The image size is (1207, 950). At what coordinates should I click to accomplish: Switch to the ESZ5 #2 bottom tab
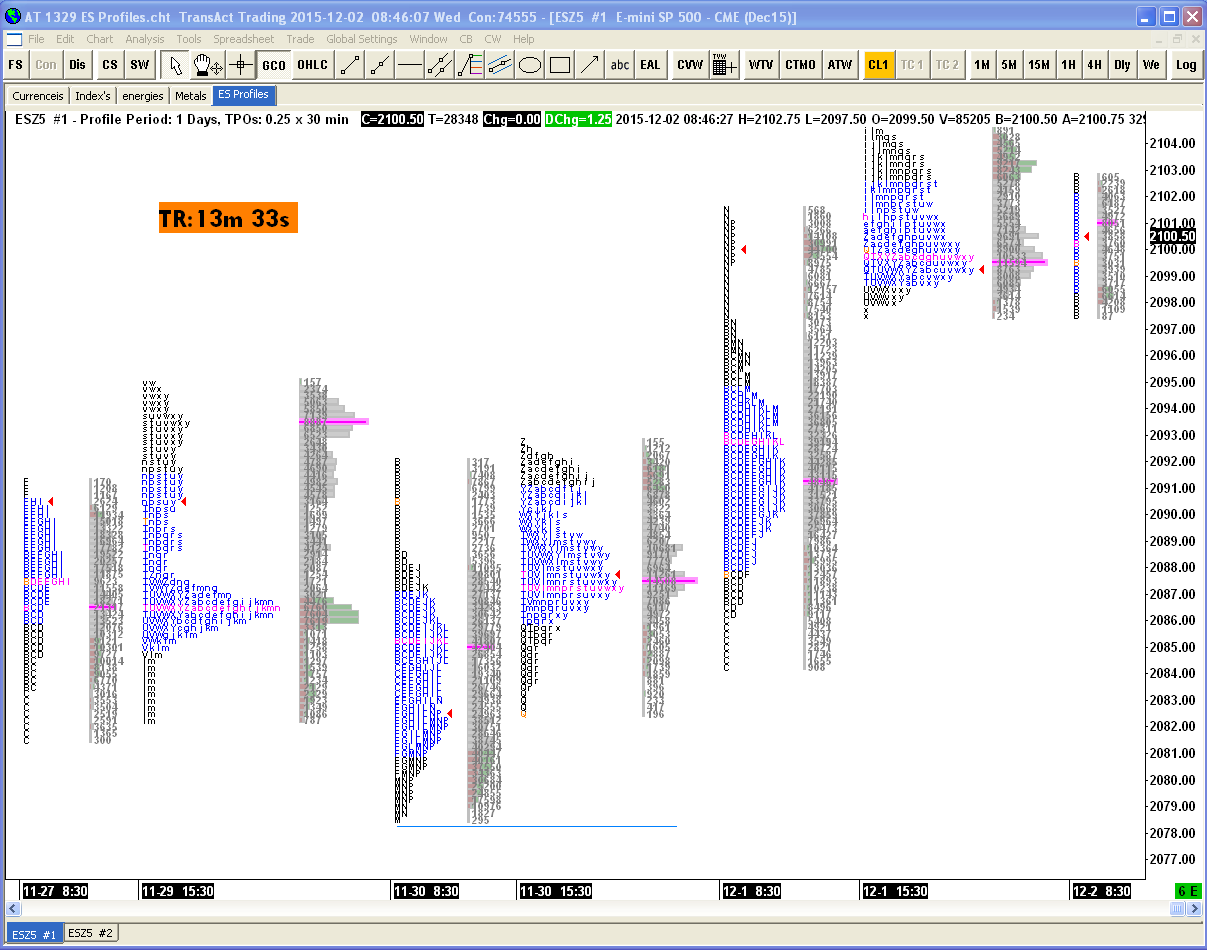[x=91, y=933]
